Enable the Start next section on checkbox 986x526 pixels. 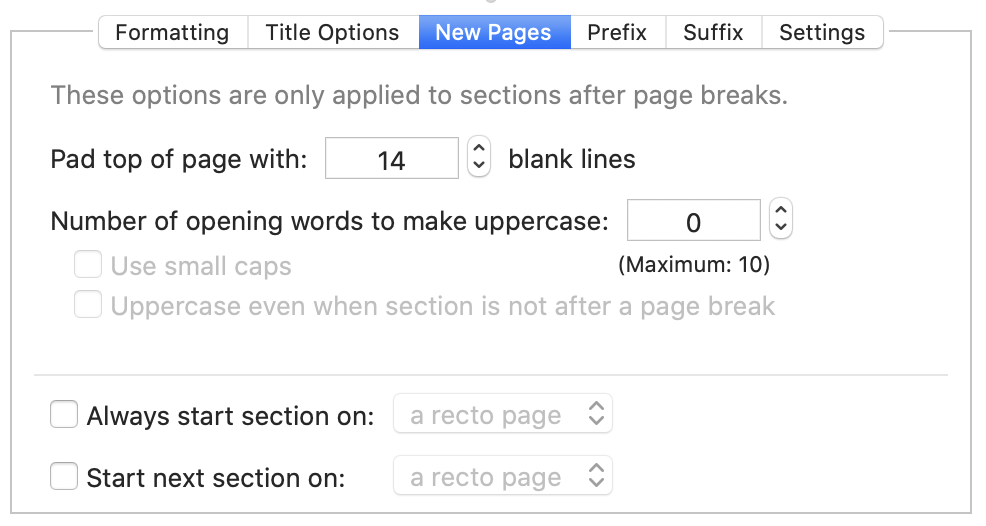pyautogui.click(x=64, y=476)
